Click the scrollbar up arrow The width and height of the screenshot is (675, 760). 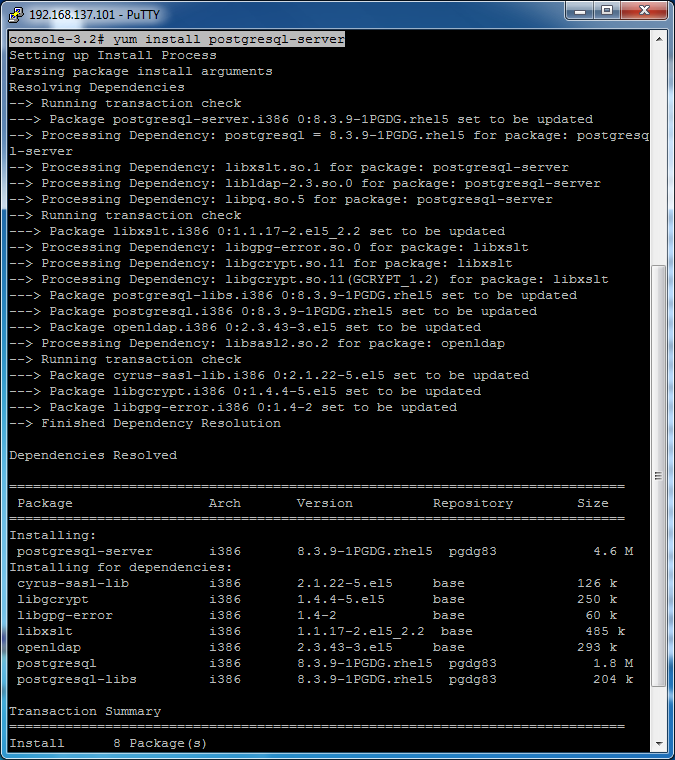click(x=657, y=38)
